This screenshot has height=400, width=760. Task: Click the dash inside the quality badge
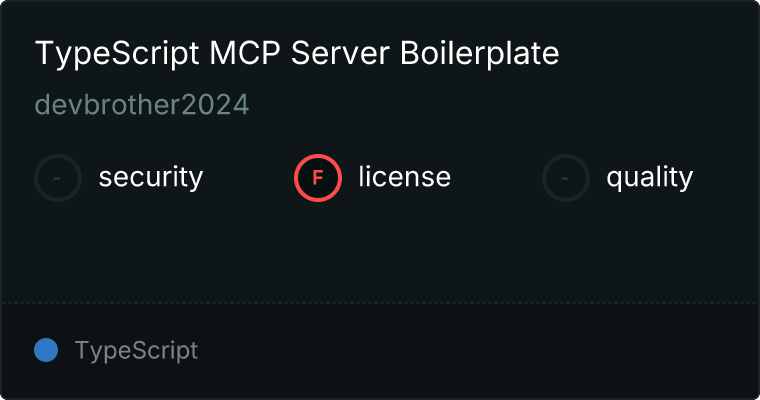click(565, 178)
